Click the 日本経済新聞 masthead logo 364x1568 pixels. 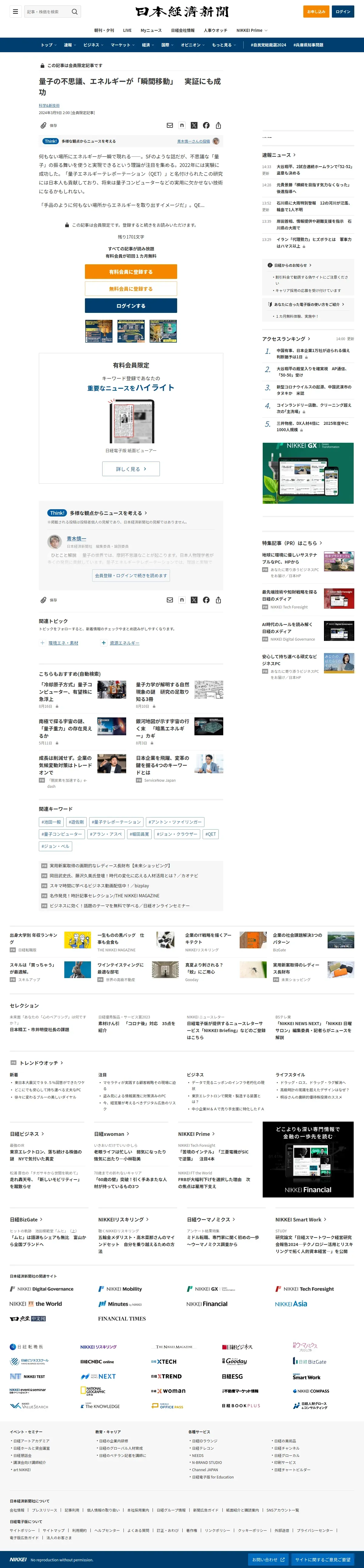(182, 12)
